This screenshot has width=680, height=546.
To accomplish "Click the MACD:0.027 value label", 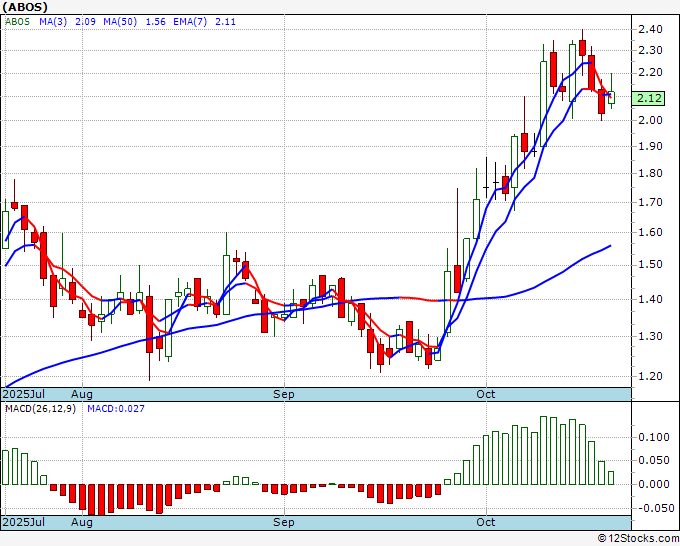I will pyautogui.click(x=116, y=409).
